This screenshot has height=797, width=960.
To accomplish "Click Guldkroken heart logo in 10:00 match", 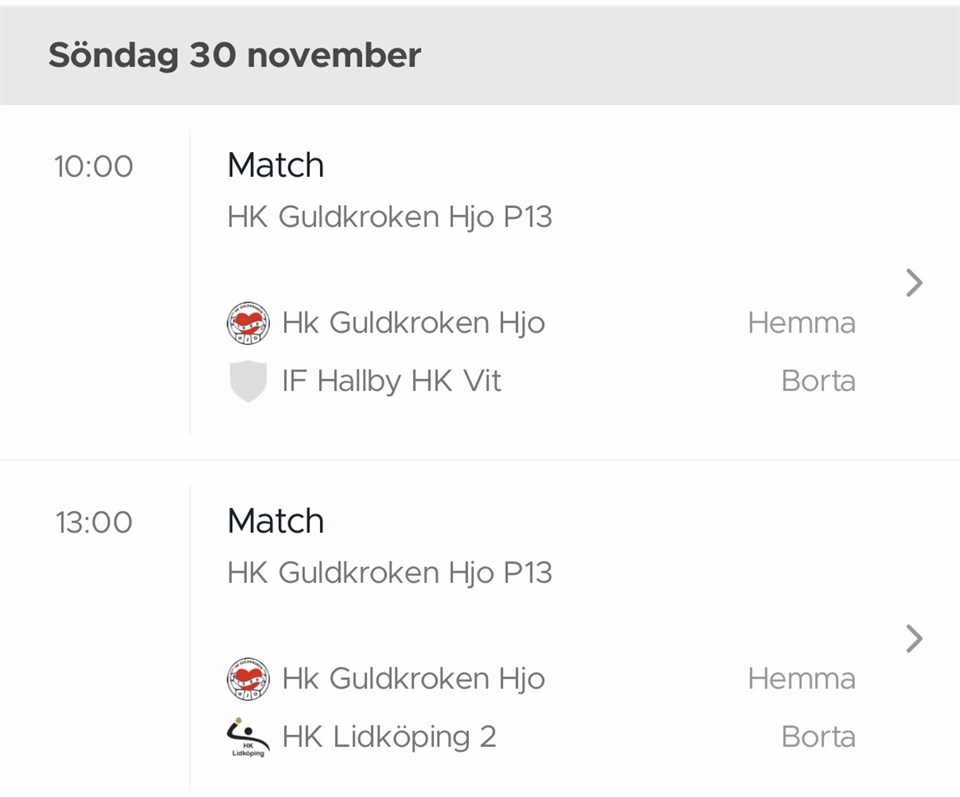I will 247,323.
